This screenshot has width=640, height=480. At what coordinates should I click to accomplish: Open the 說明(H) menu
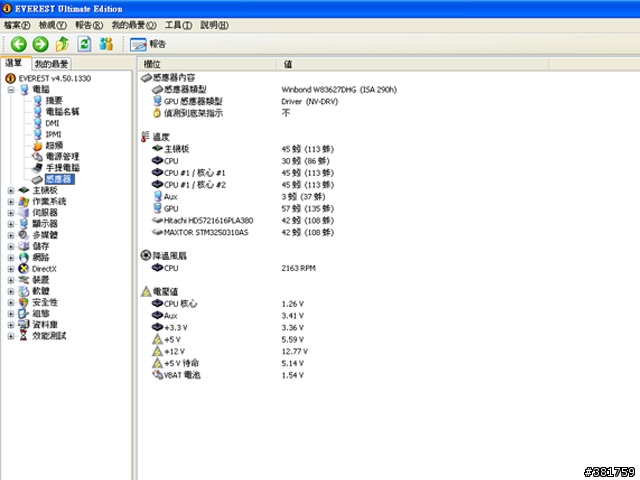pyautogui.click(x=214, y=25)
